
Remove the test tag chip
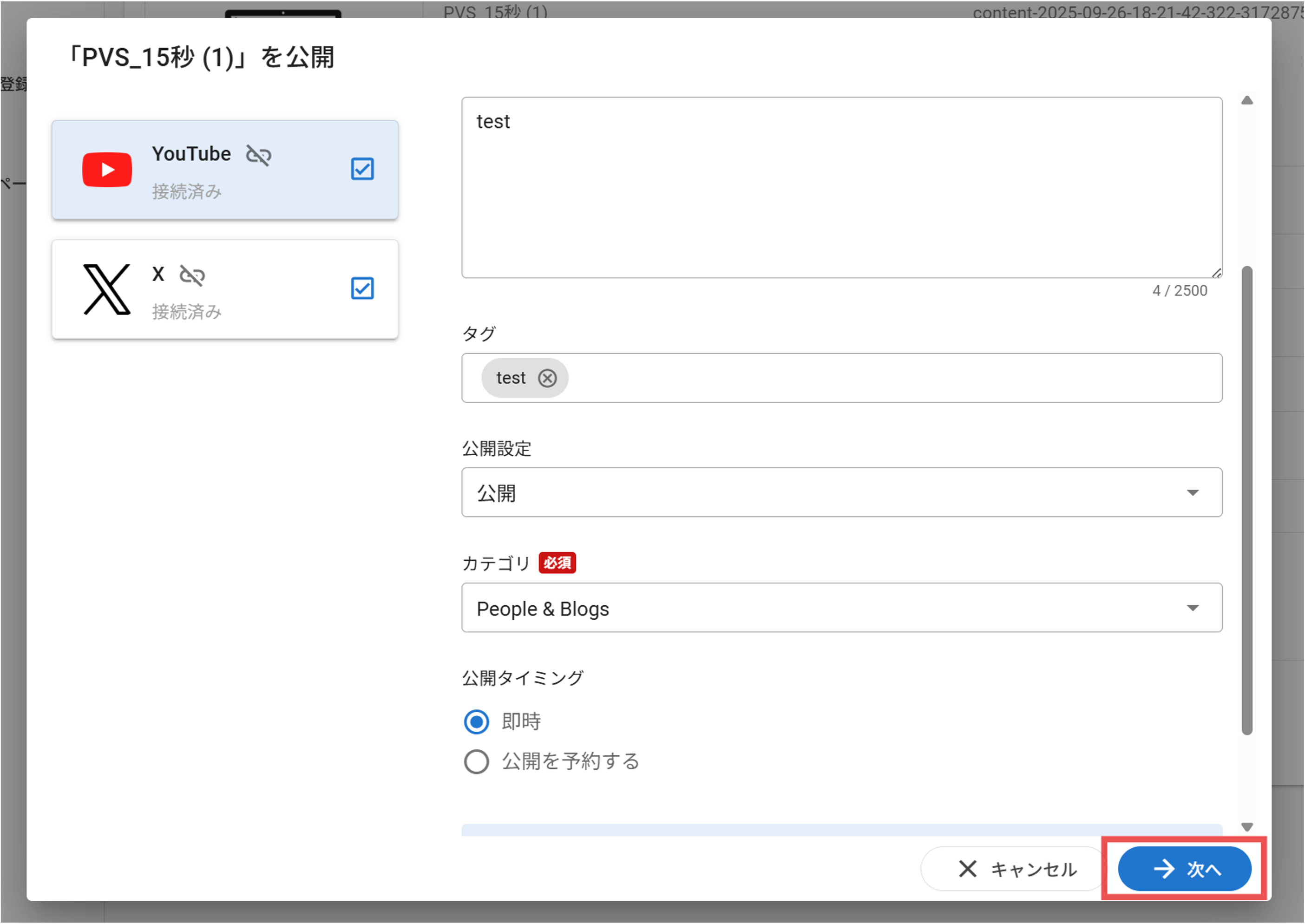(547, 378)
